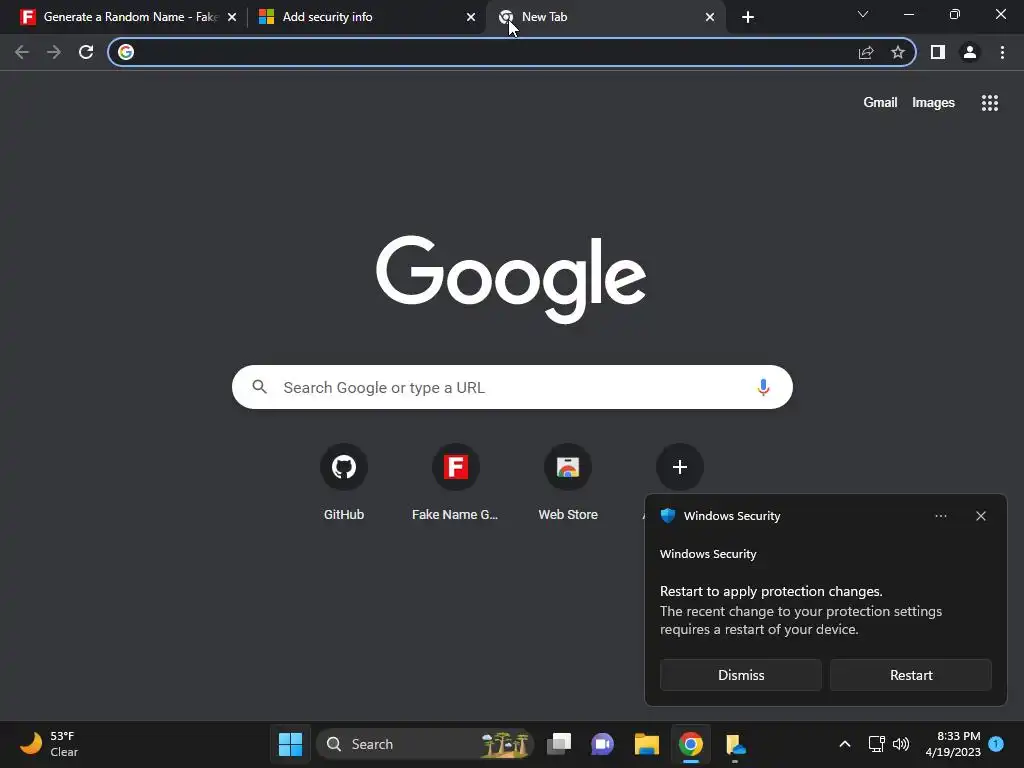Click the share page icon in the address bar
1024x768 pixels.
pos(866,52)
